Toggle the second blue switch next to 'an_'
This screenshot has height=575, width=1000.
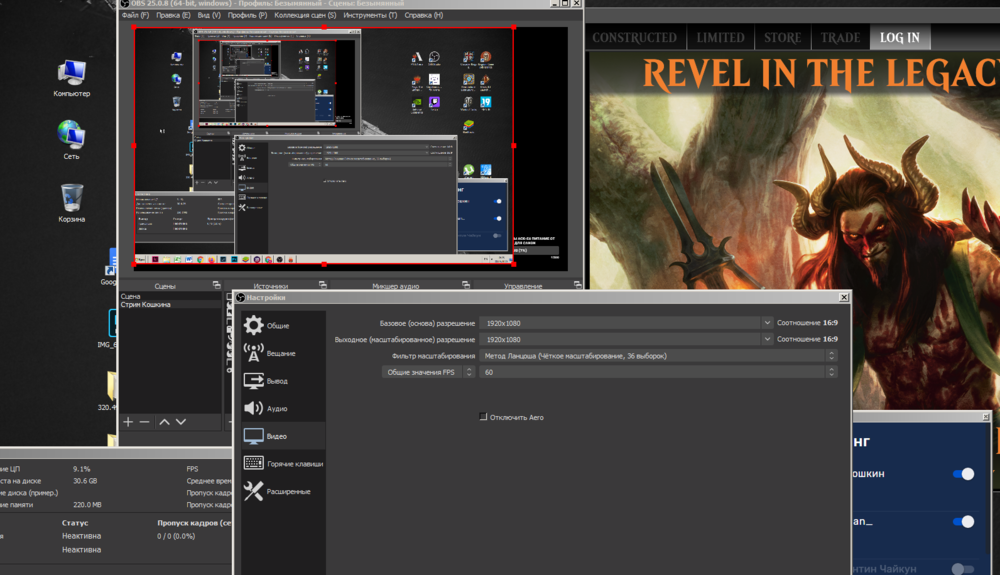[x=963, y=522]
